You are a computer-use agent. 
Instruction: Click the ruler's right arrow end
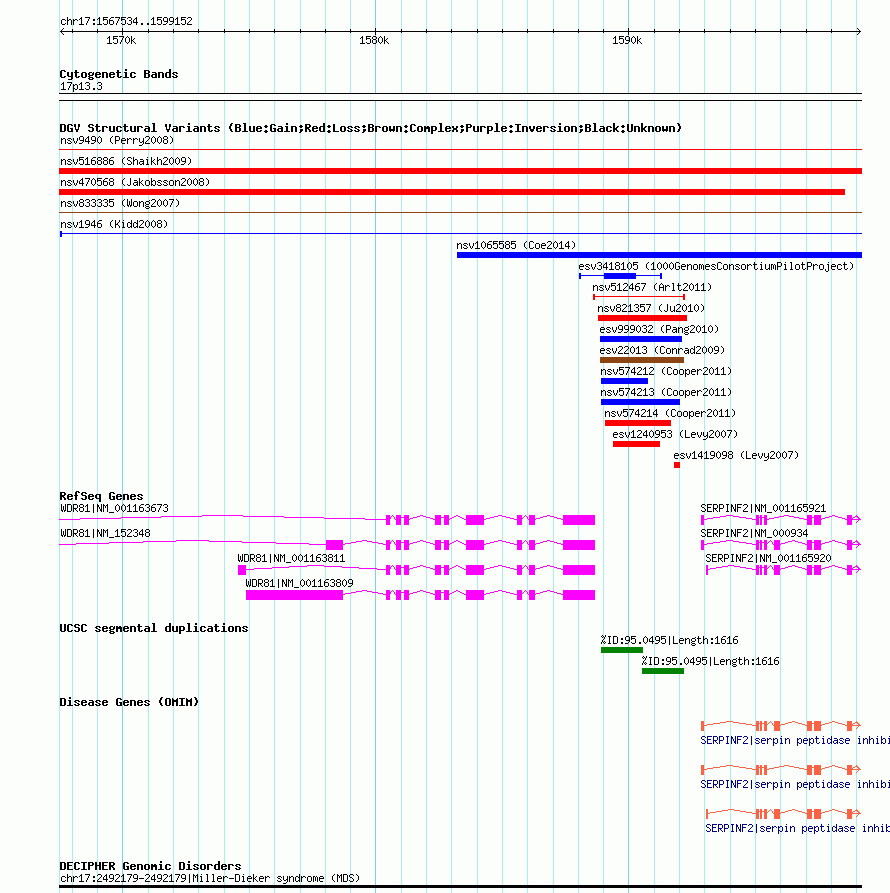click(x=858, y=31)
